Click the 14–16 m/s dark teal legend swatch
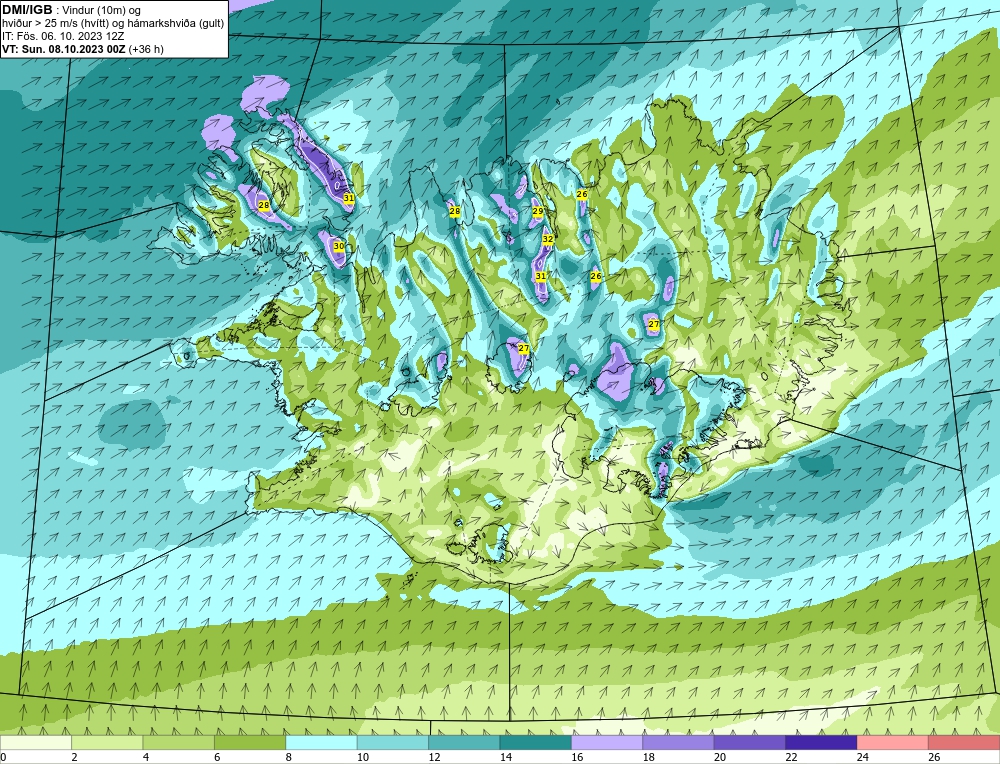The height and width of the screenshot is (764, 1000). (536, 742)
